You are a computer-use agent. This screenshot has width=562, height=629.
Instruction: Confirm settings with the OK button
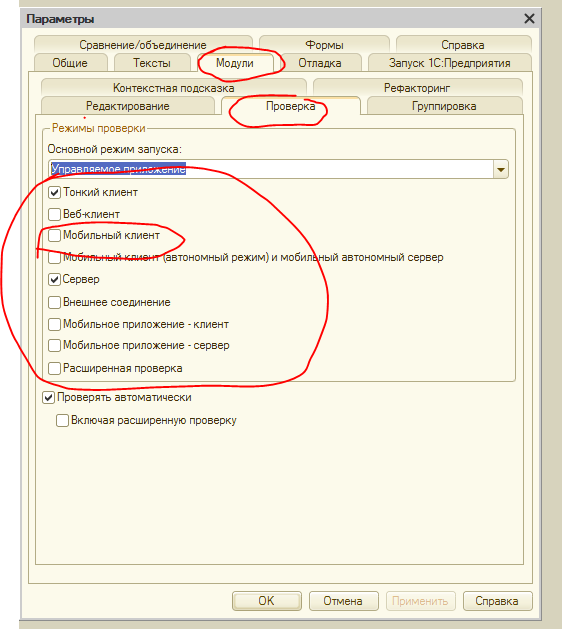267,601
